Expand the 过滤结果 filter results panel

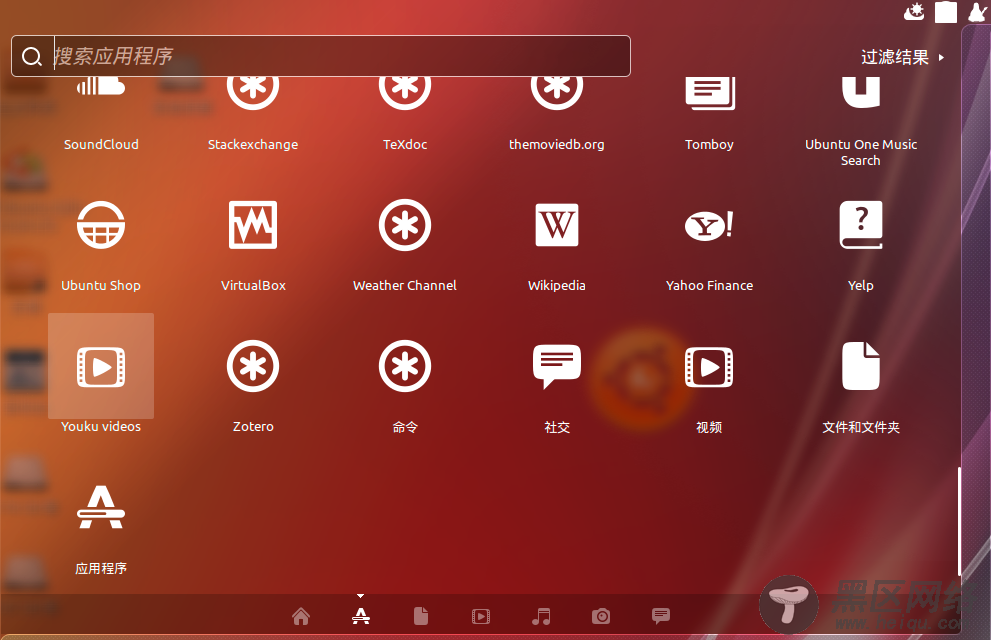pyautogui.click(x=903, y=57)
